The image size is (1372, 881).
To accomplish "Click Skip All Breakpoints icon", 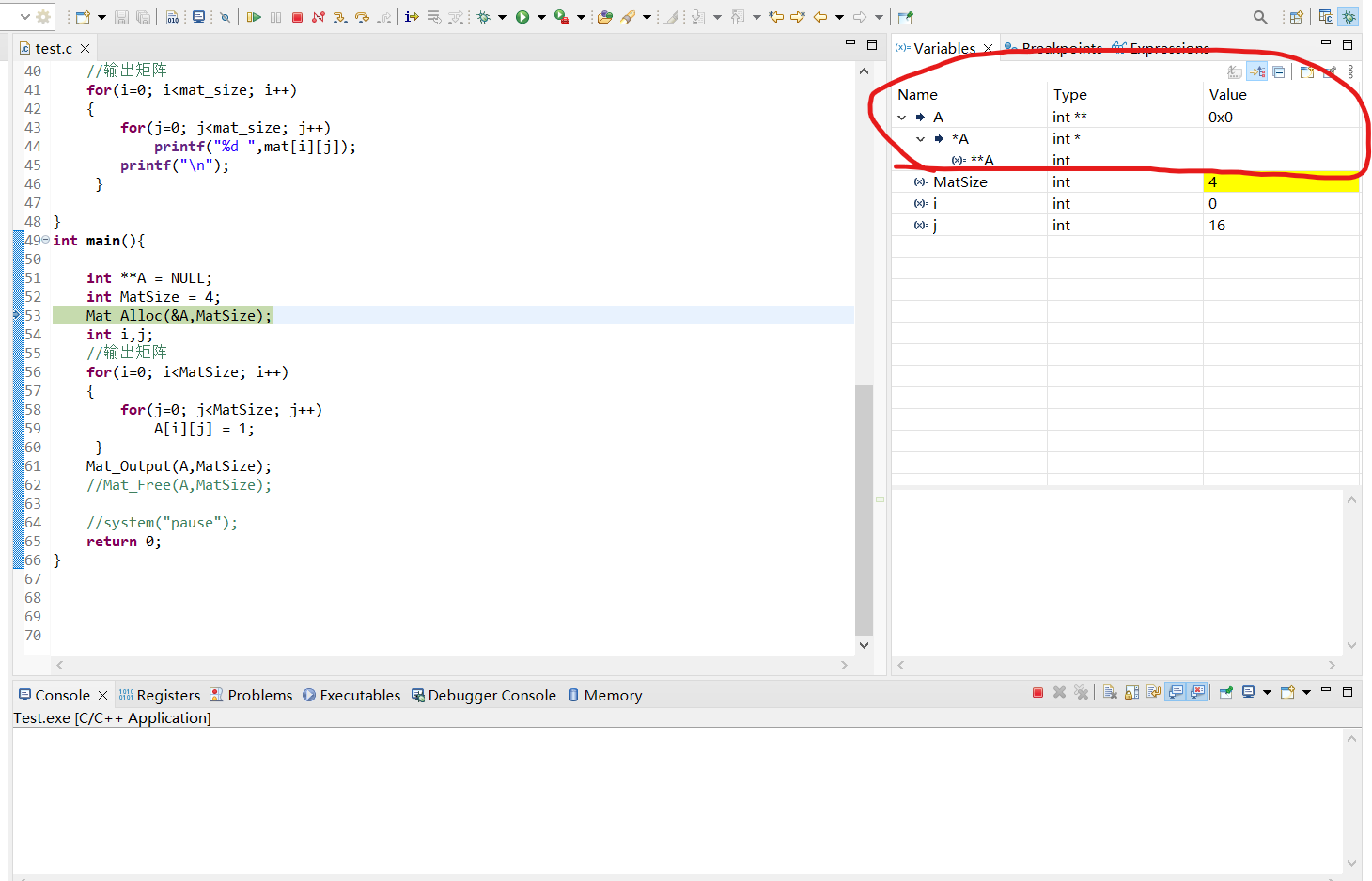I will pos(225,17).
